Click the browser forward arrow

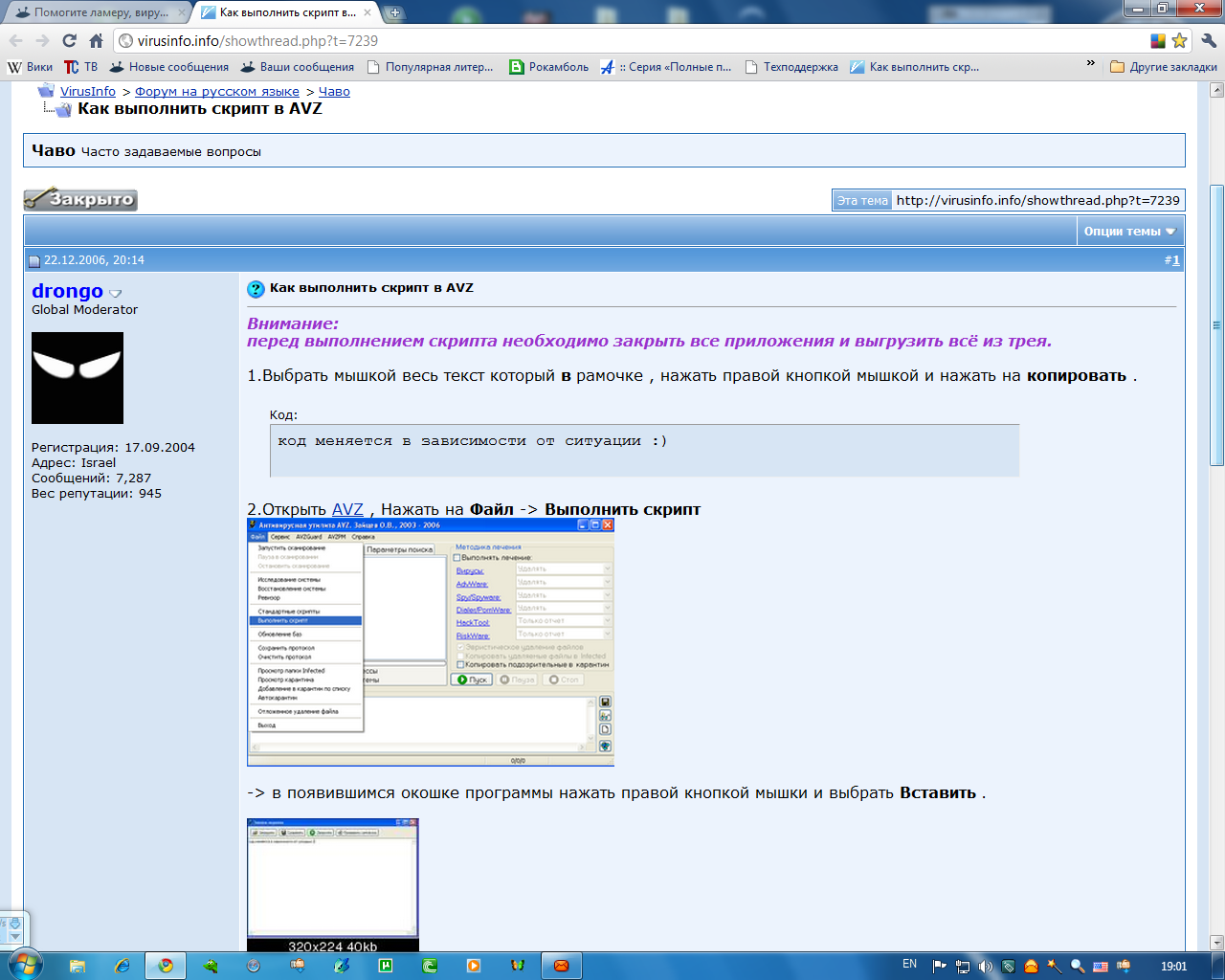pos(42,40)
